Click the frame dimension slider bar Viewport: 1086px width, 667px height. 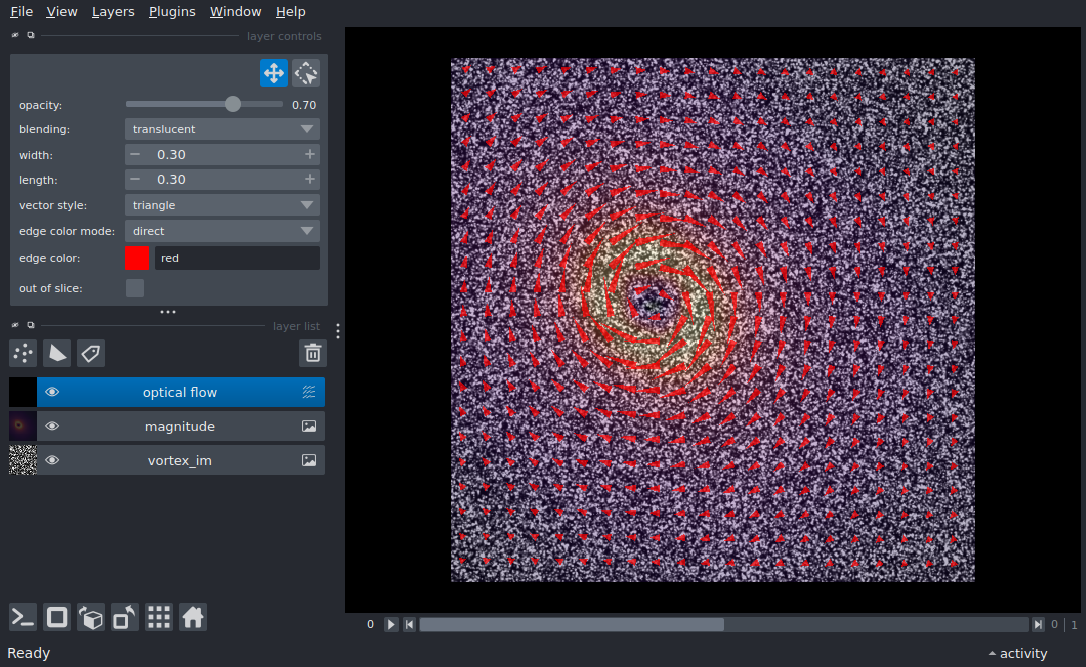[x=724, y=624]
